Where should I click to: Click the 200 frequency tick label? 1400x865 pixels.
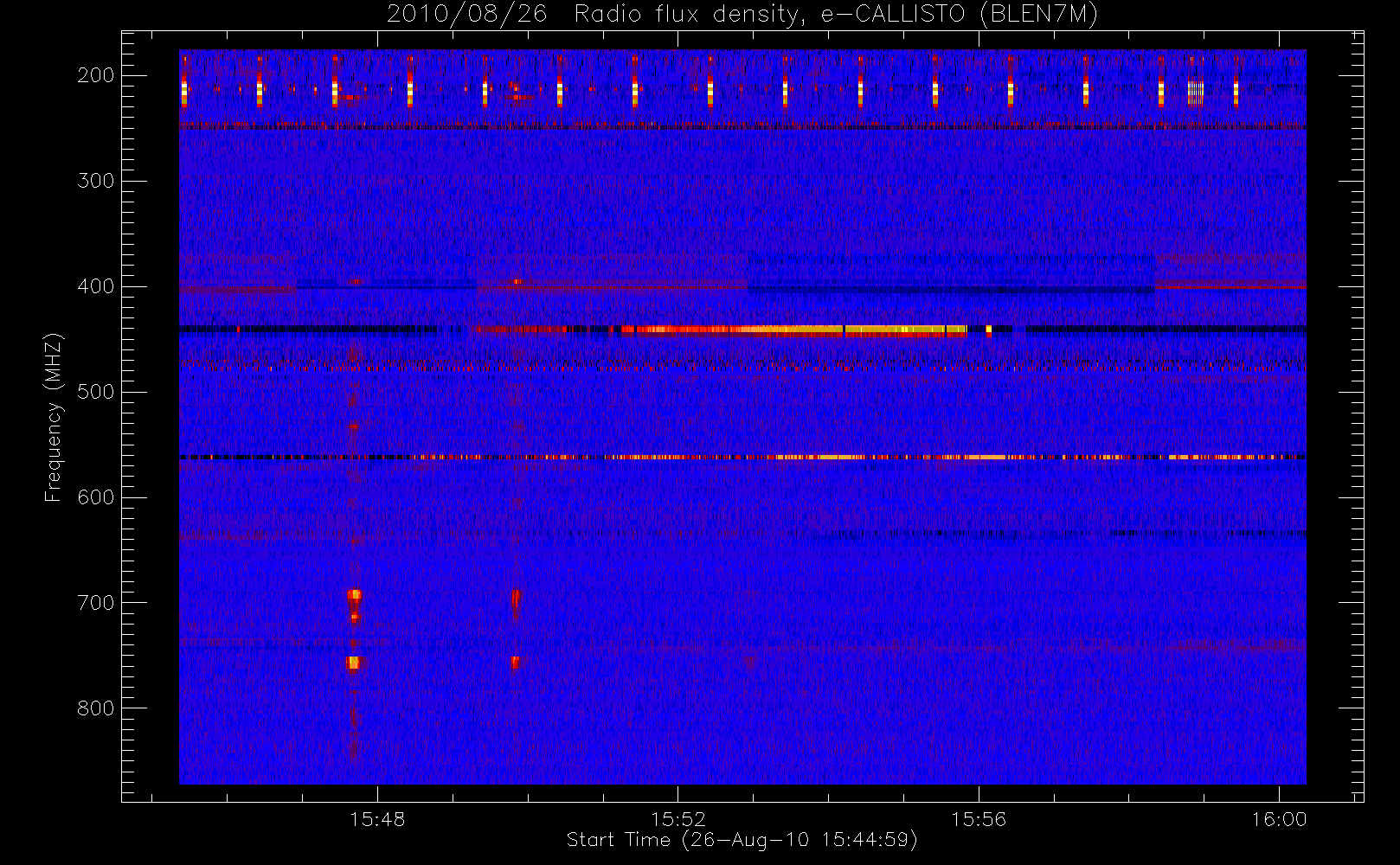(x=96, y=75)
